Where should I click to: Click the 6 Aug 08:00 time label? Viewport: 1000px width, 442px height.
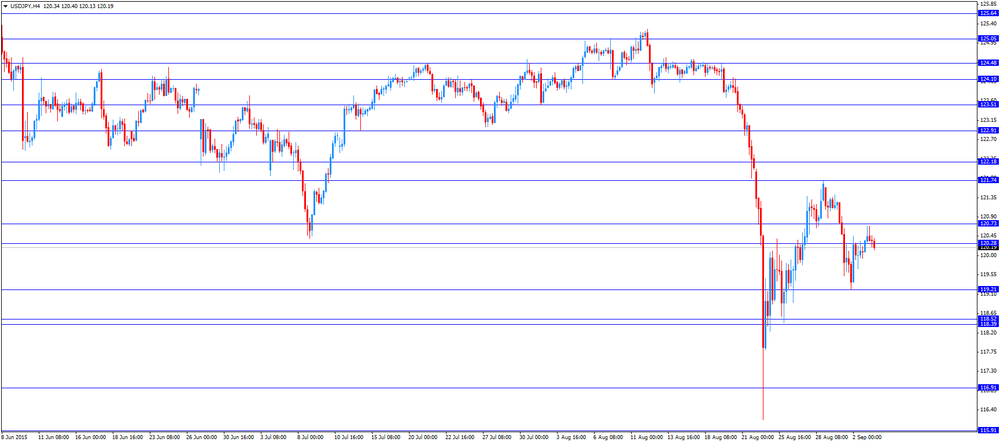click(607, 438)
